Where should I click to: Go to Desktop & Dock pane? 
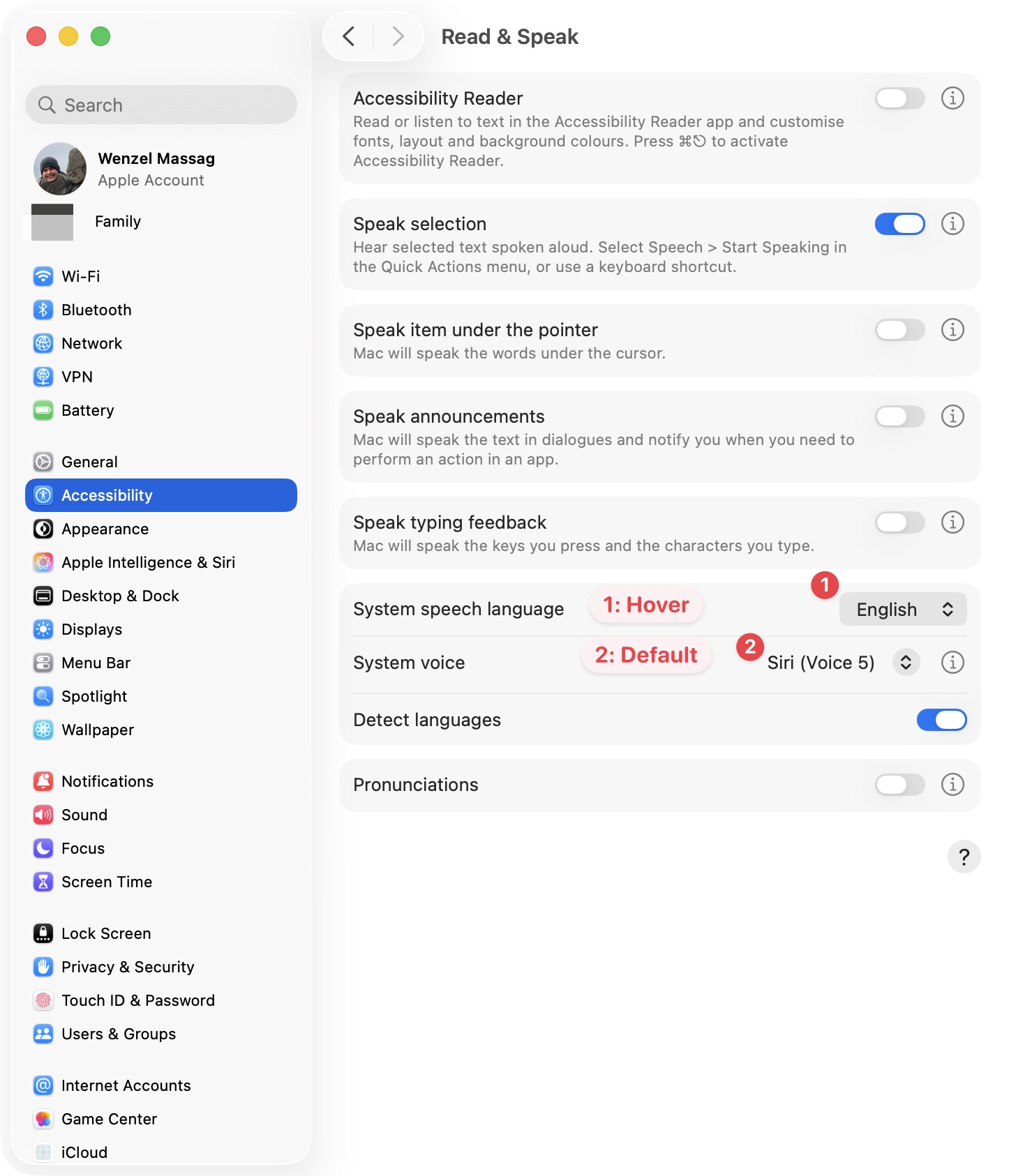tap(120, 596)
